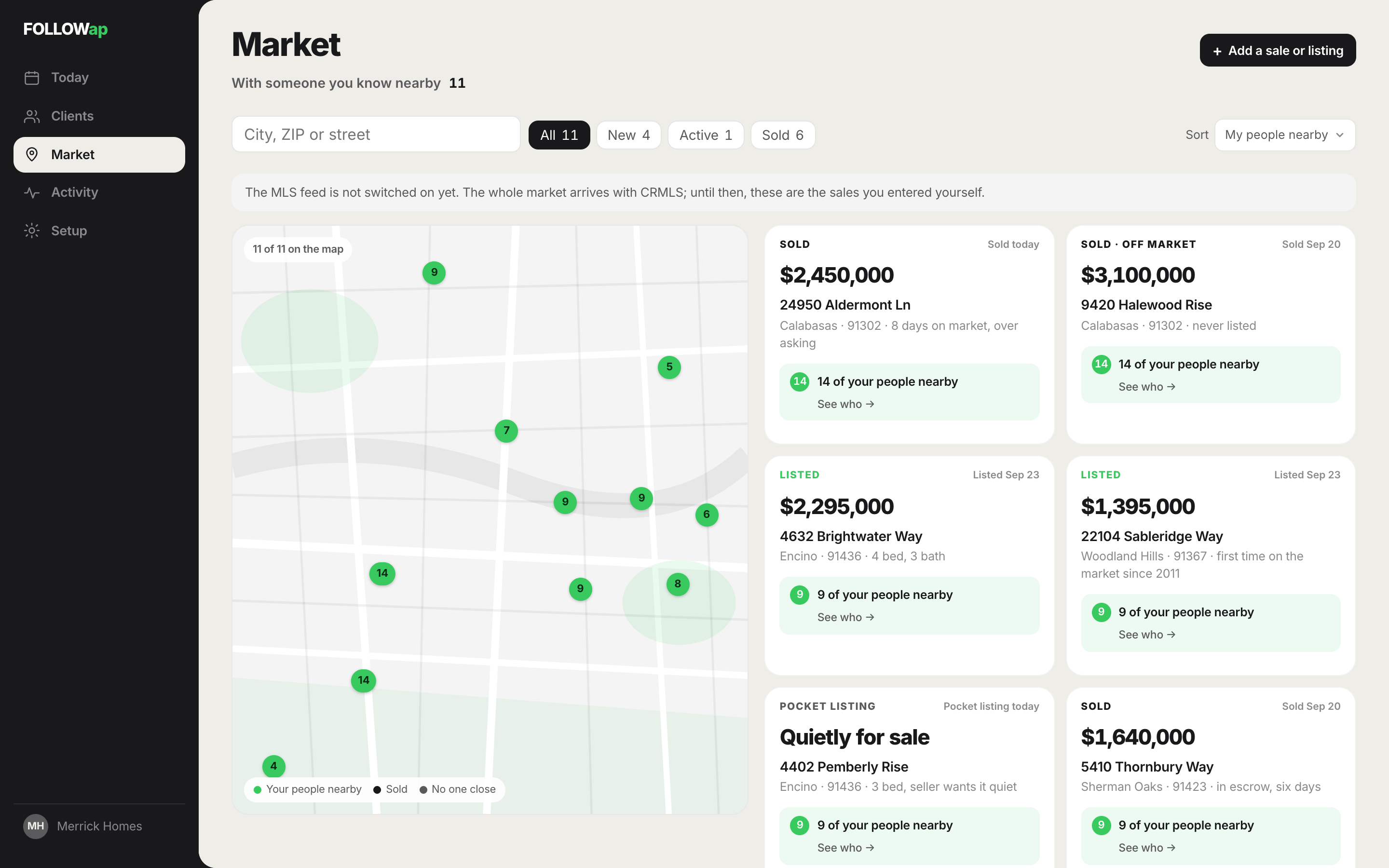
Task: See who is near 24950 Aldermont Ln
Action: (x=845, y=404)
